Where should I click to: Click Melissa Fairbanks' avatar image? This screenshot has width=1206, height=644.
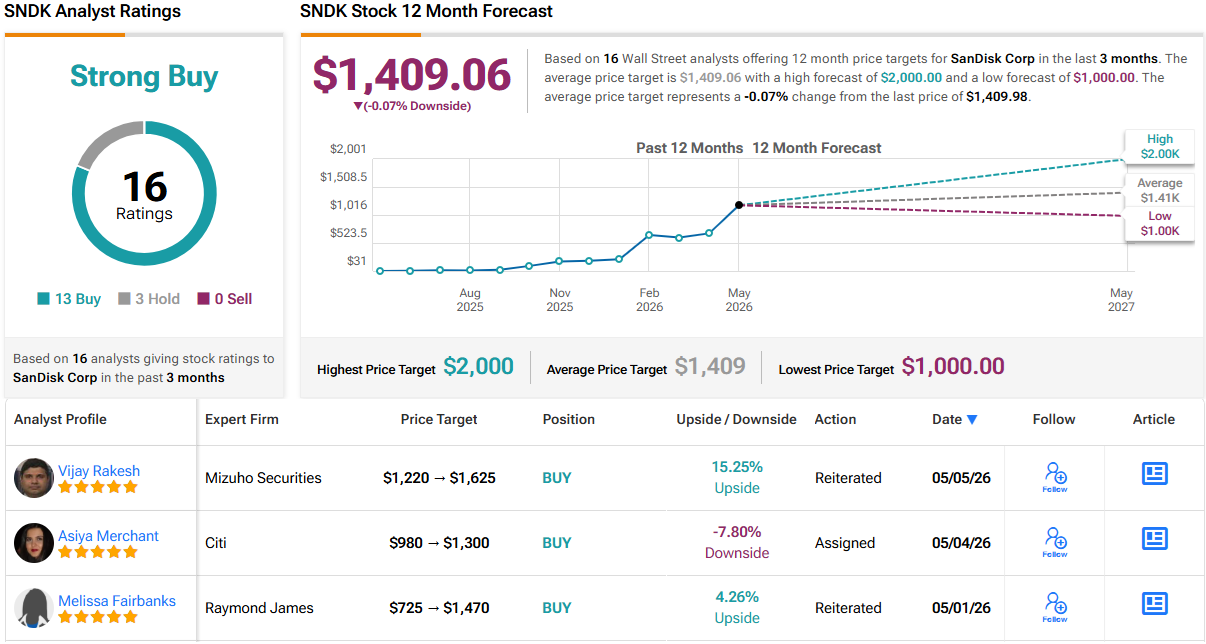pyautogui.click(x=34, y=608)
